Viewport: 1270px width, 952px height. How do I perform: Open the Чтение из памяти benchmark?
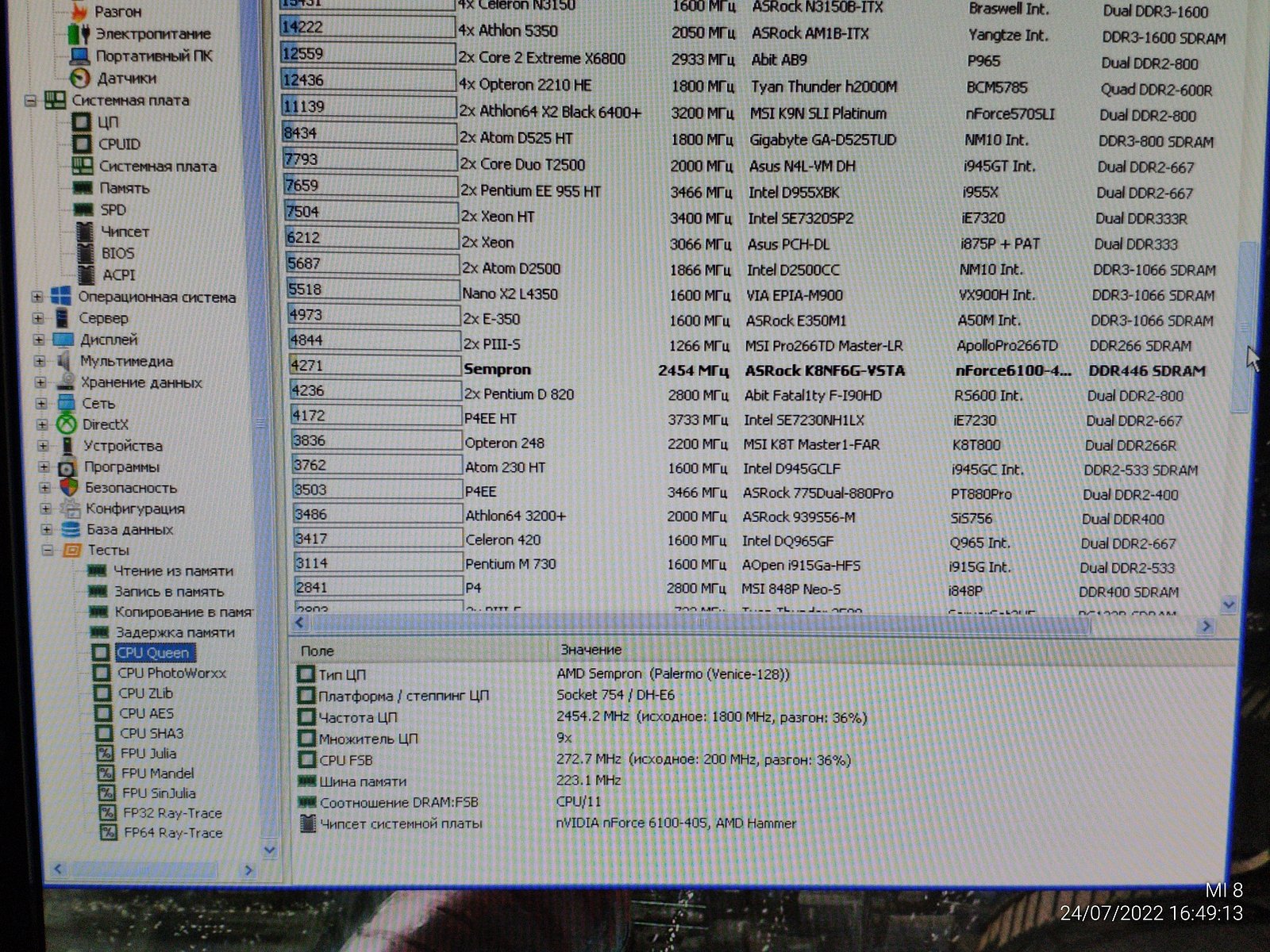(173, 571)
